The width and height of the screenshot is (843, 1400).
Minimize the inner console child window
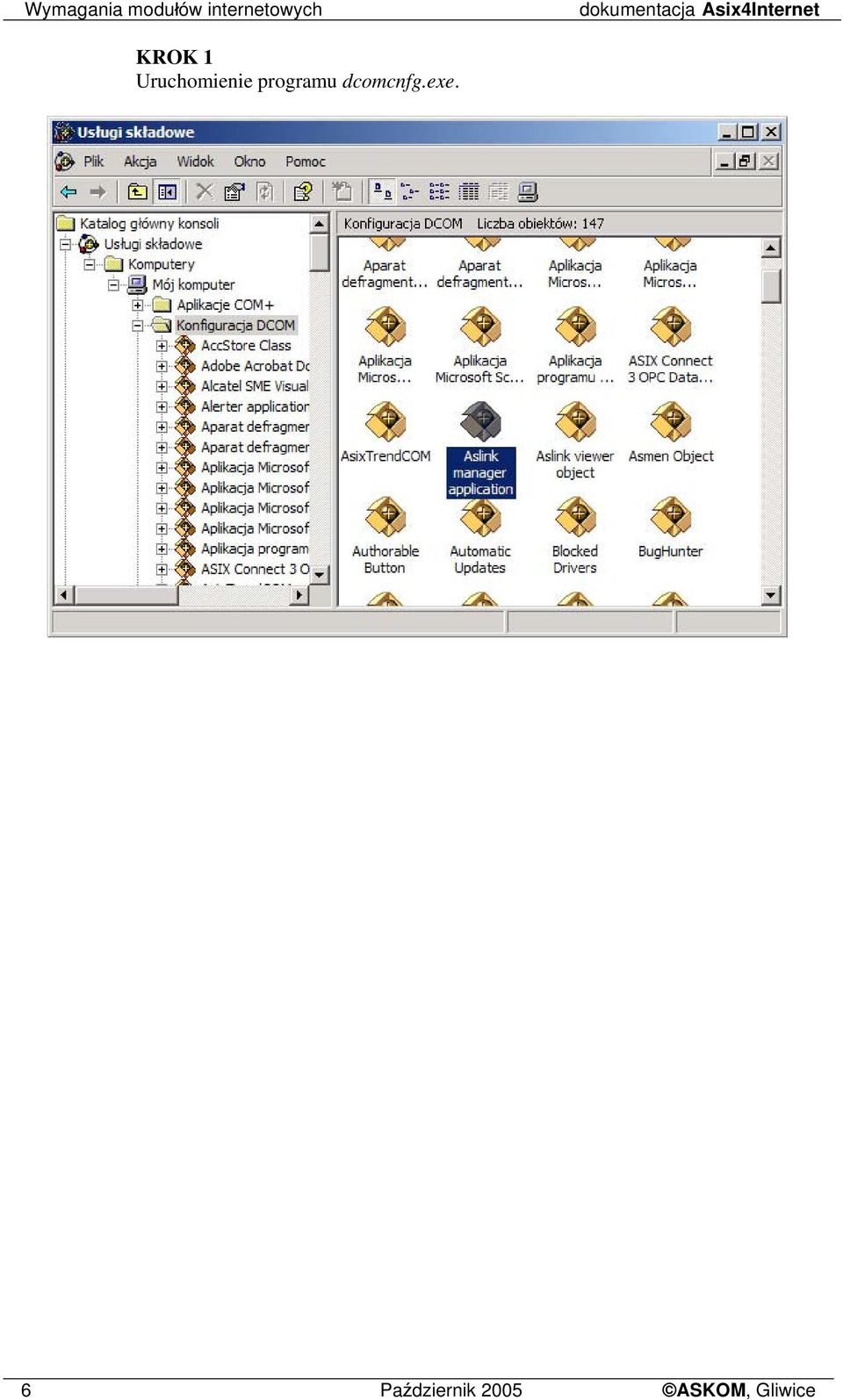(x=724, y=162)
